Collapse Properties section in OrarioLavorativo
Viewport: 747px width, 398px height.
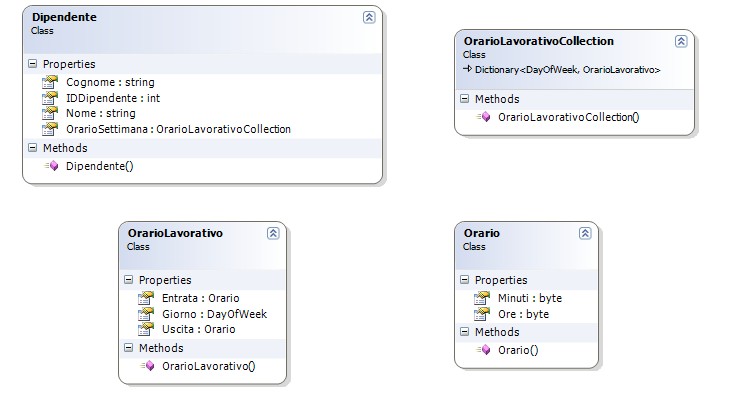(x=129, y=280)
